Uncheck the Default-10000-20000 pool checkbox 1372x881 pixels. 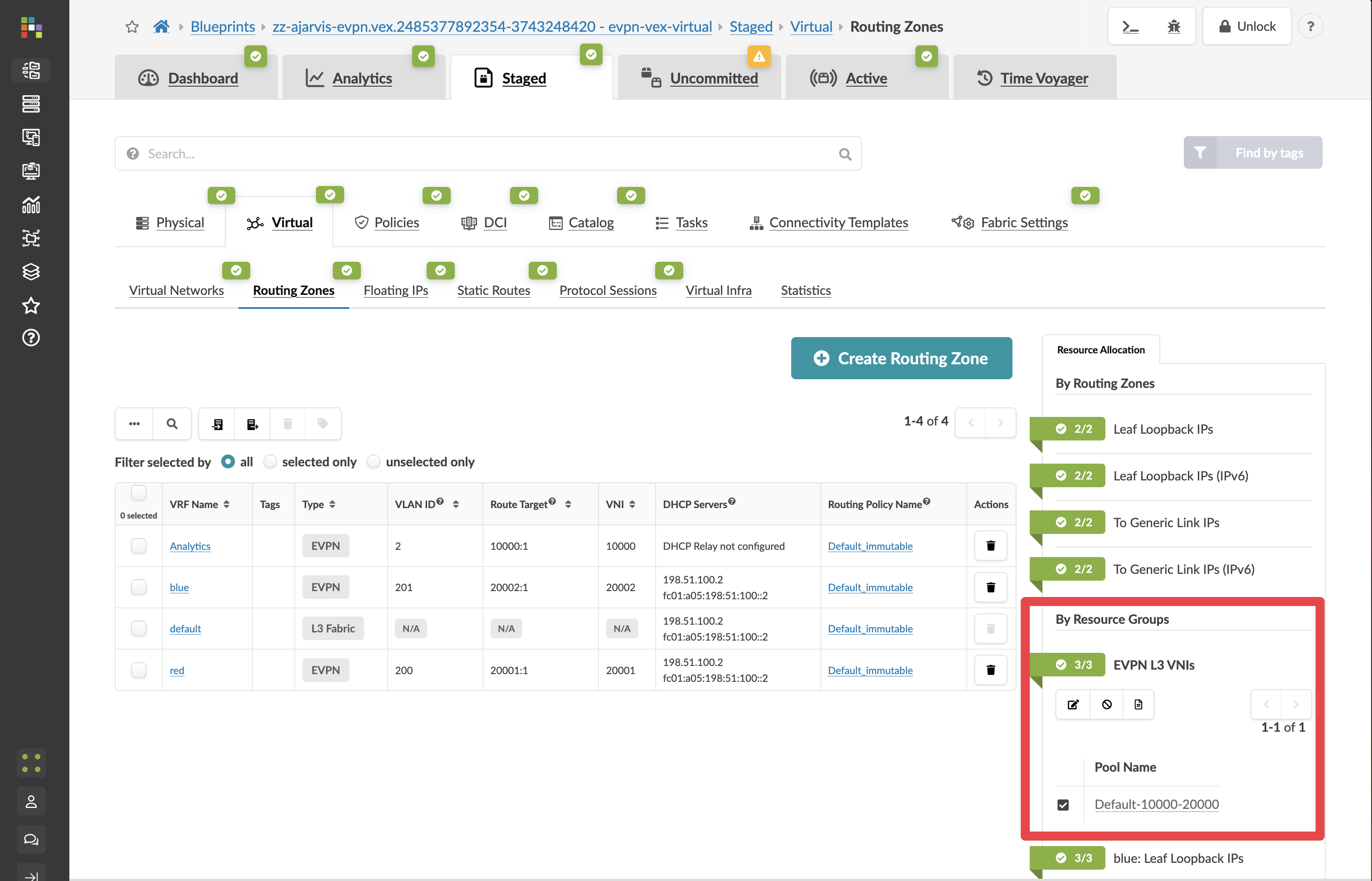[1063, 804]
